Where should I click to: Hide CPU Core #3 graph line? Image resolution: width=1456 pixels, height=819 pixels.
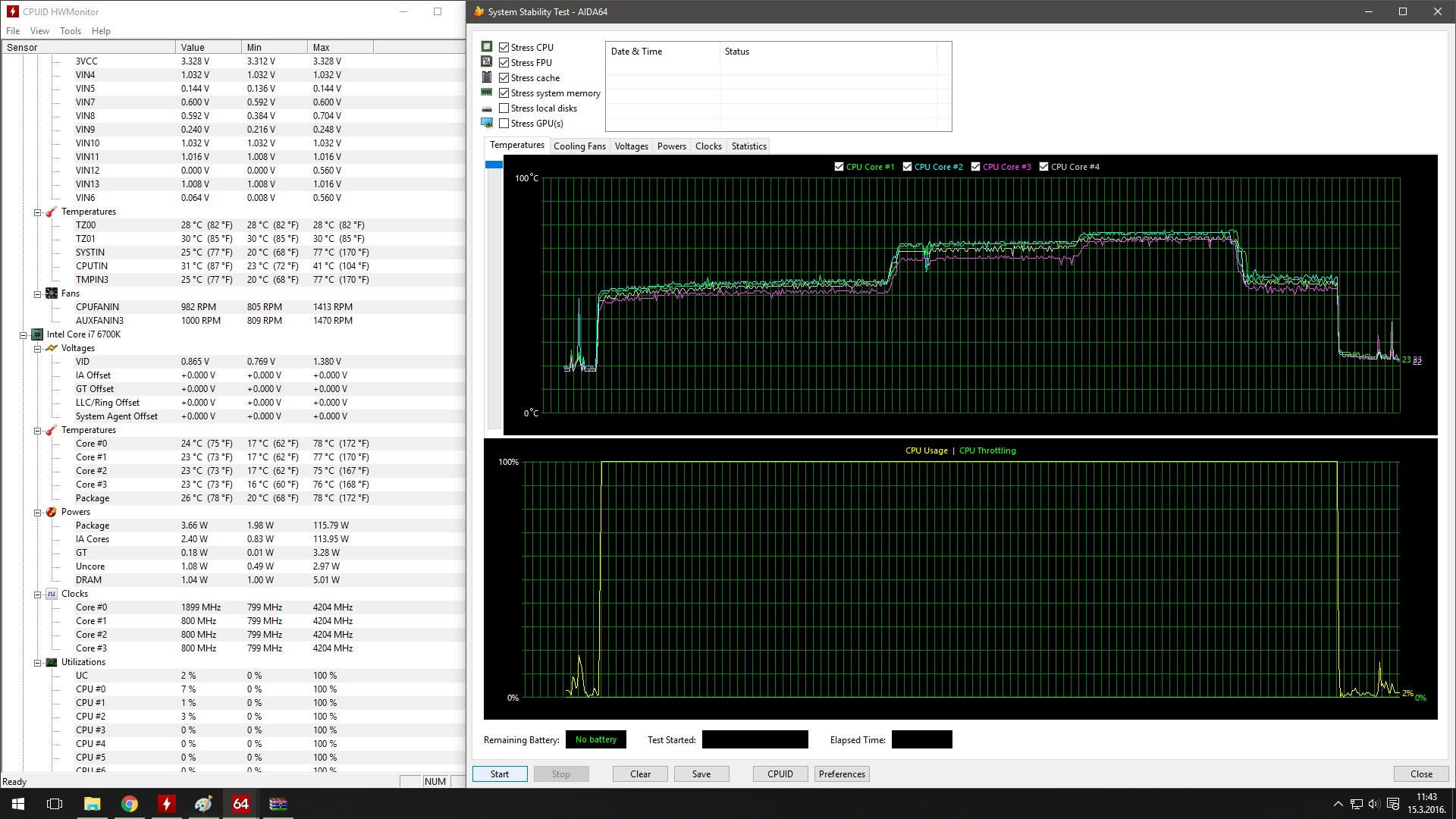[975, 167]
